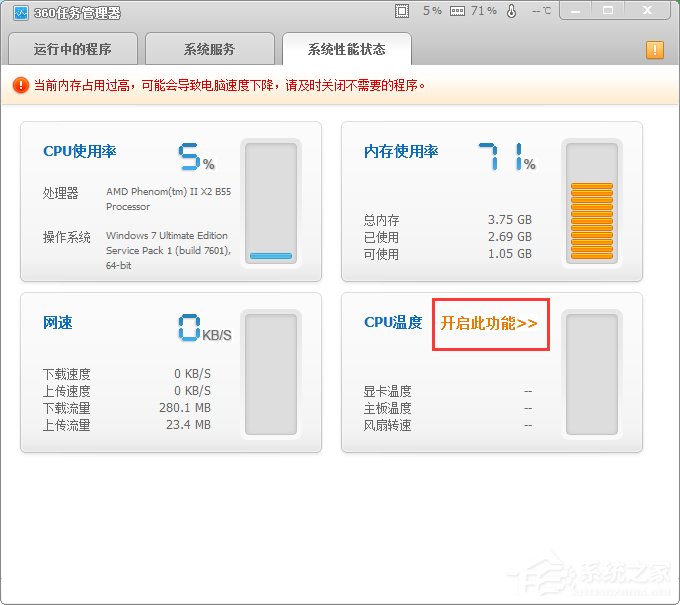Select the 系统性能状态 tab
This screenshot has height=605, width=680.
coord(347,48)
